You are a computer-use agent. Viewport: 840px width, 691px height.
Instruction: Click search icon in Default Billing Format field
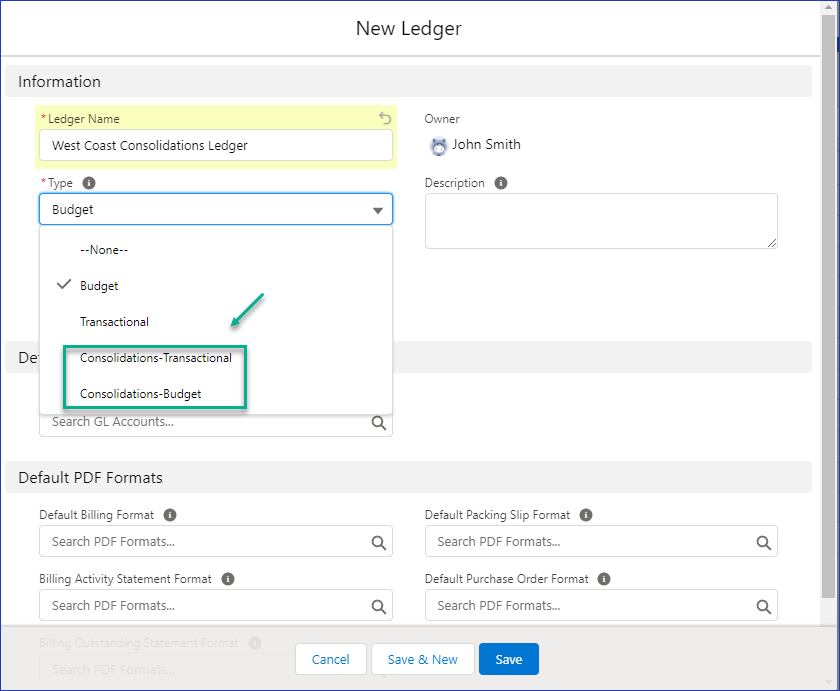click(x=378, y=542)
